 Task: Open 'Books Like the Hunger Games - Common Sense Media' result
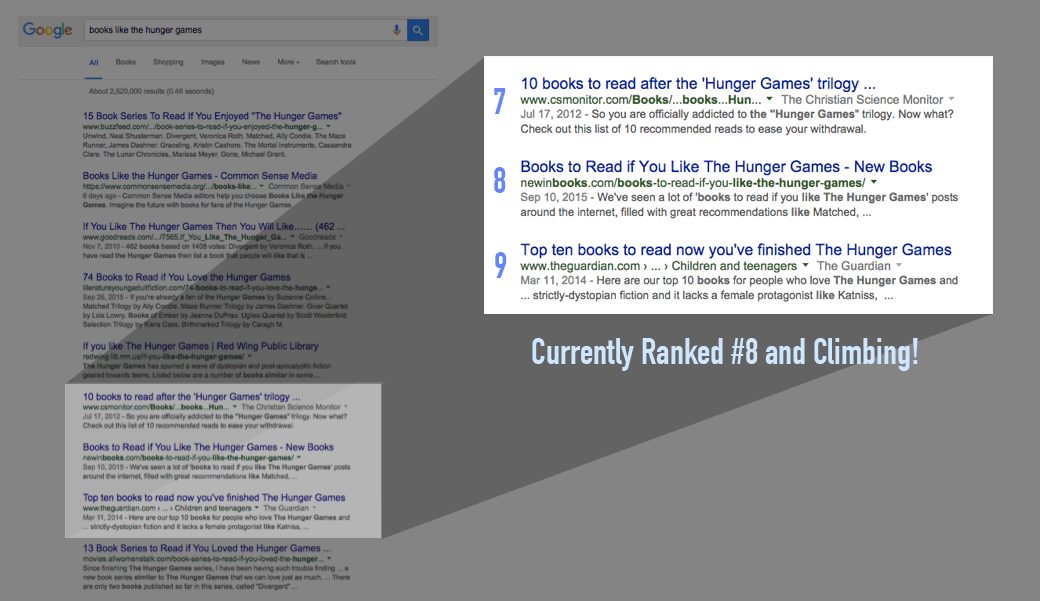click(200, 176)
